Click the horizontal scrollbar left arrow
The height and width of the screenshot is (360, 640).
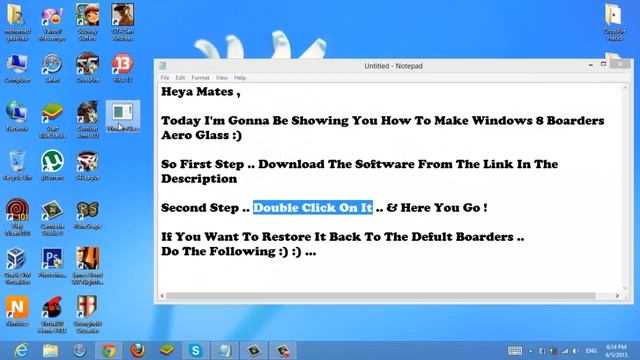(x=162, y=296)
